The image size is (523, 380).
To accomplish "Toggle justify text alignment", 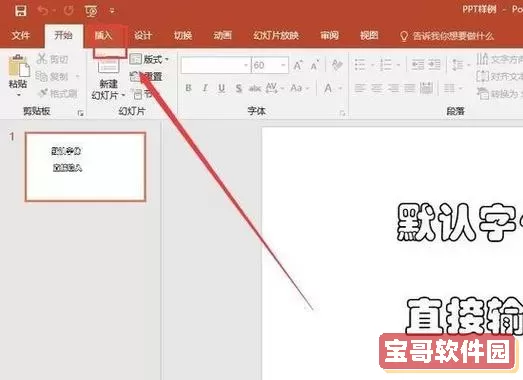I will pos(410,88).
